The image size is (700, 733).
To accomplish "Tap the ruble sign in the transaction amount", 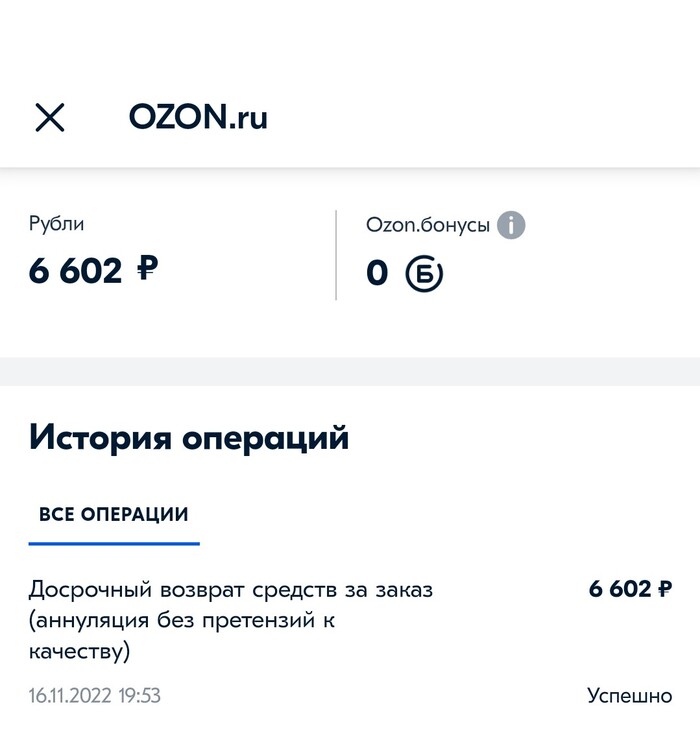I will (664, 590).
